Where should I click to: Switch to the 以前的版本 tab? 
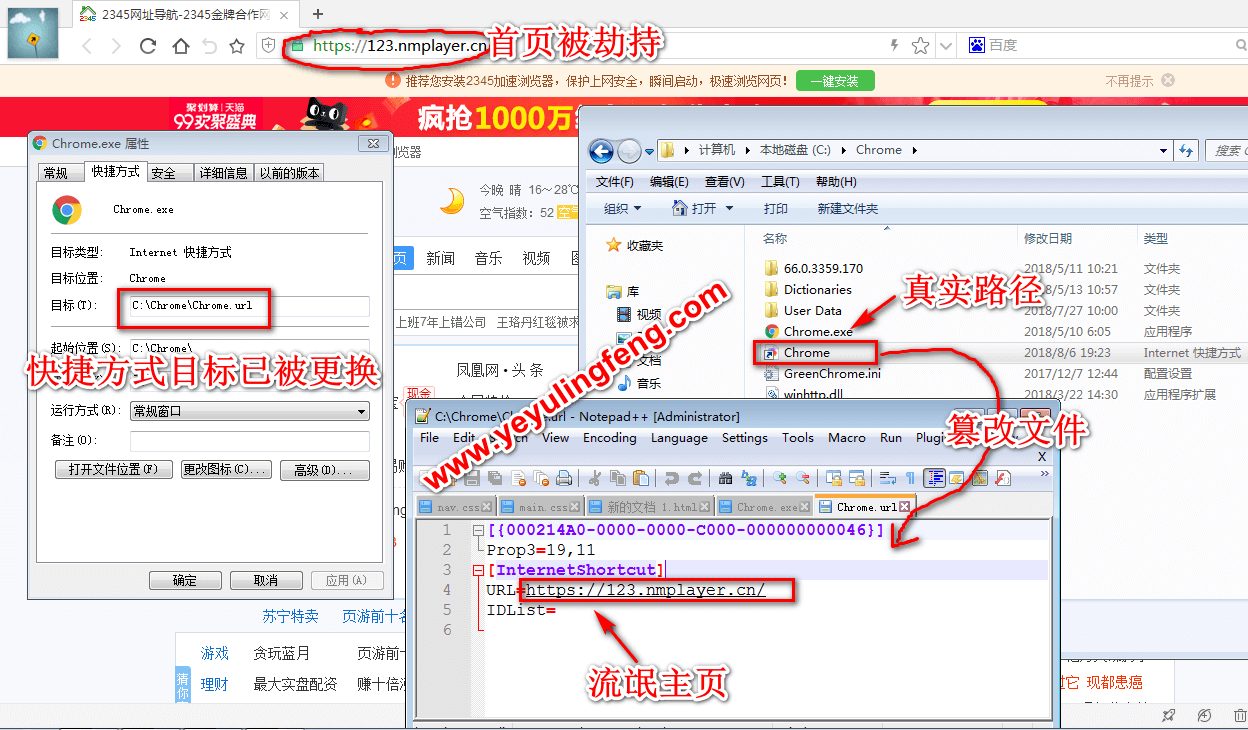point(290,173)
